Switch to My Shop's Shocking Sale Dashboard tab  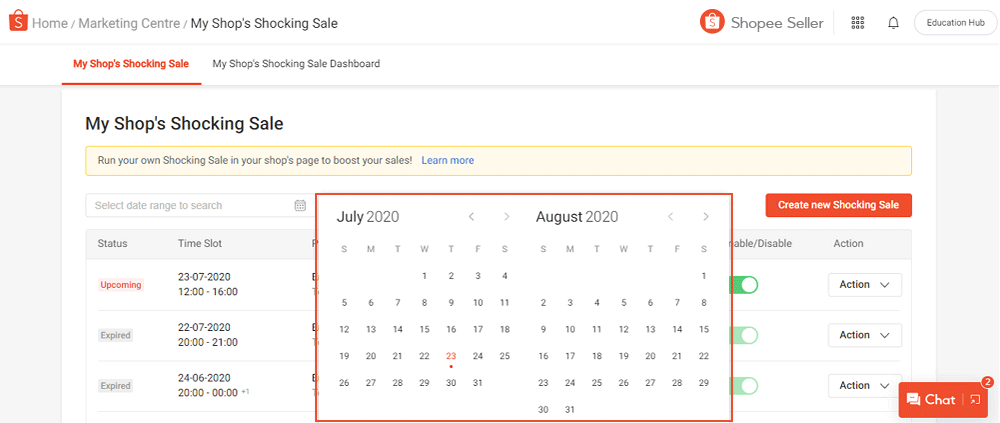pos(296,64)
